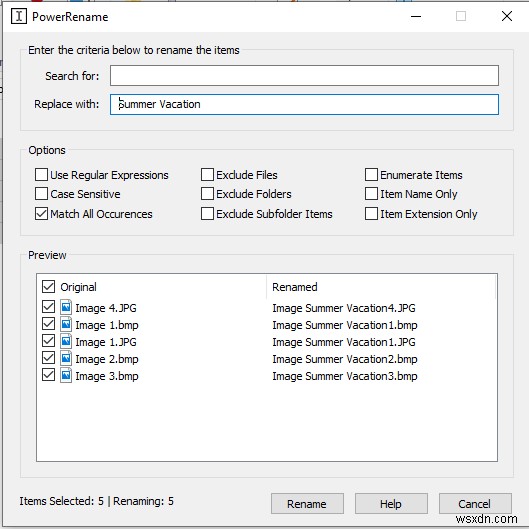Click renamed entry Image Summer Vacation1.JPG
Screen dimensions: 529x529
tap(344, 342)
